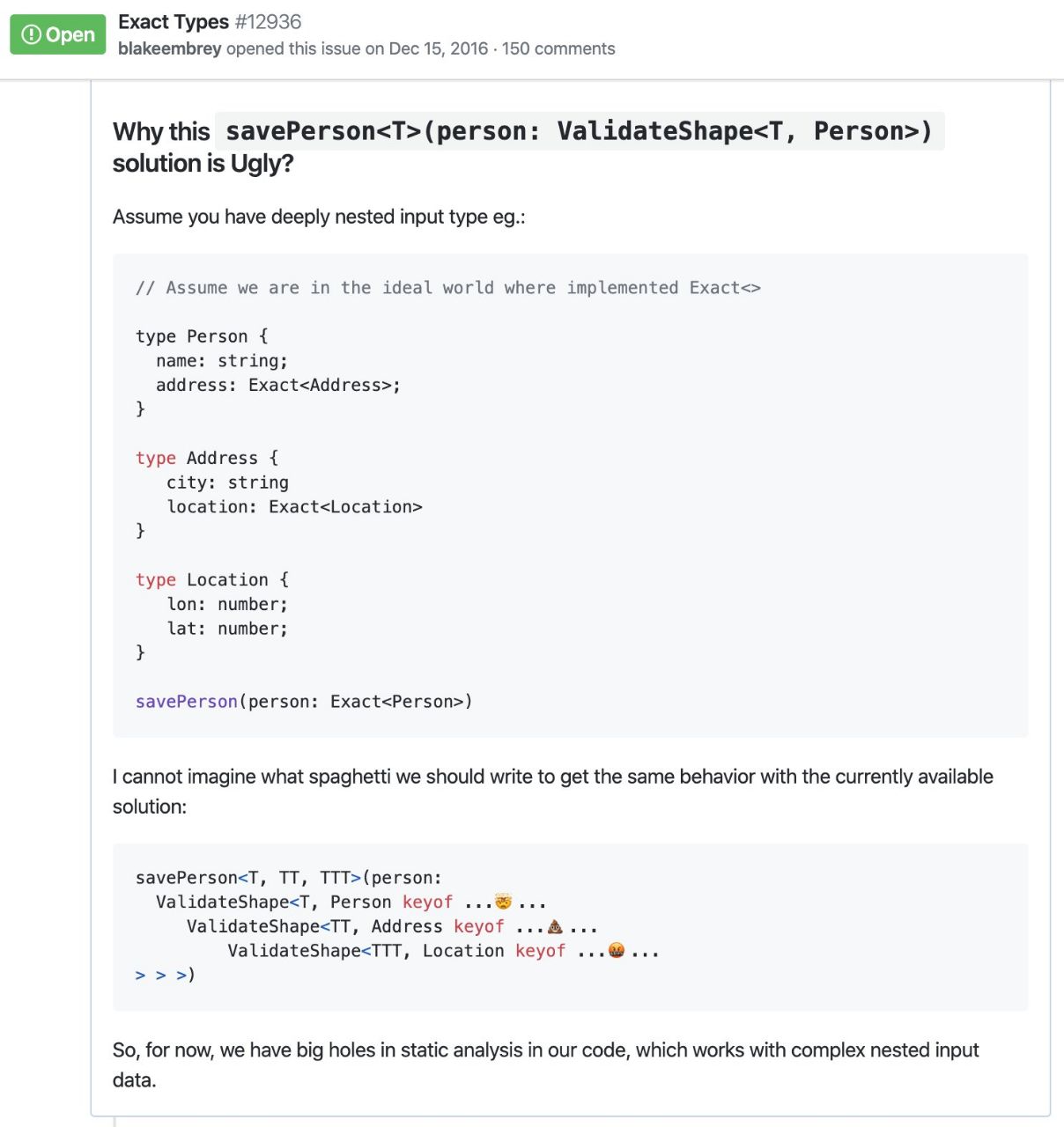Click the 'Dec 15, 2016' timestamp
This screenshot has height=1127, width=1064.
[x=439, y=48]
